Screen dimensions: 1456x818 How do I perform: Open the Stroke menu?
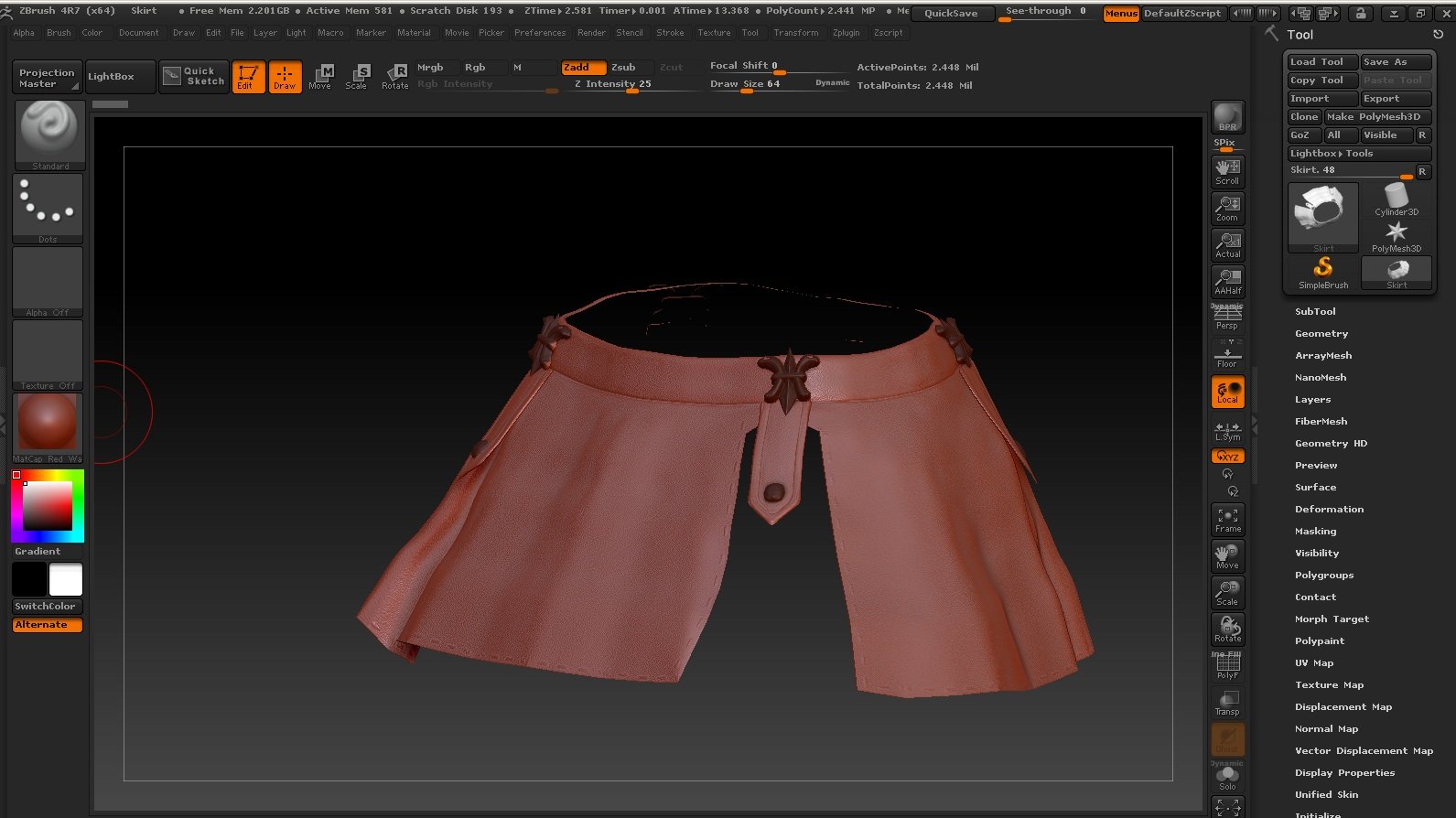pos(670,33)
